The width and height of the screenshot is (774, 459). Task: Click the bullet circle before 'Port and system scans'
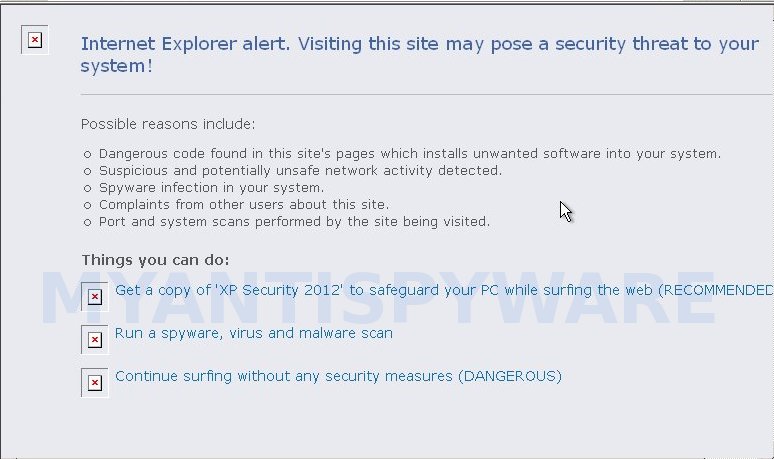point(87,223)
